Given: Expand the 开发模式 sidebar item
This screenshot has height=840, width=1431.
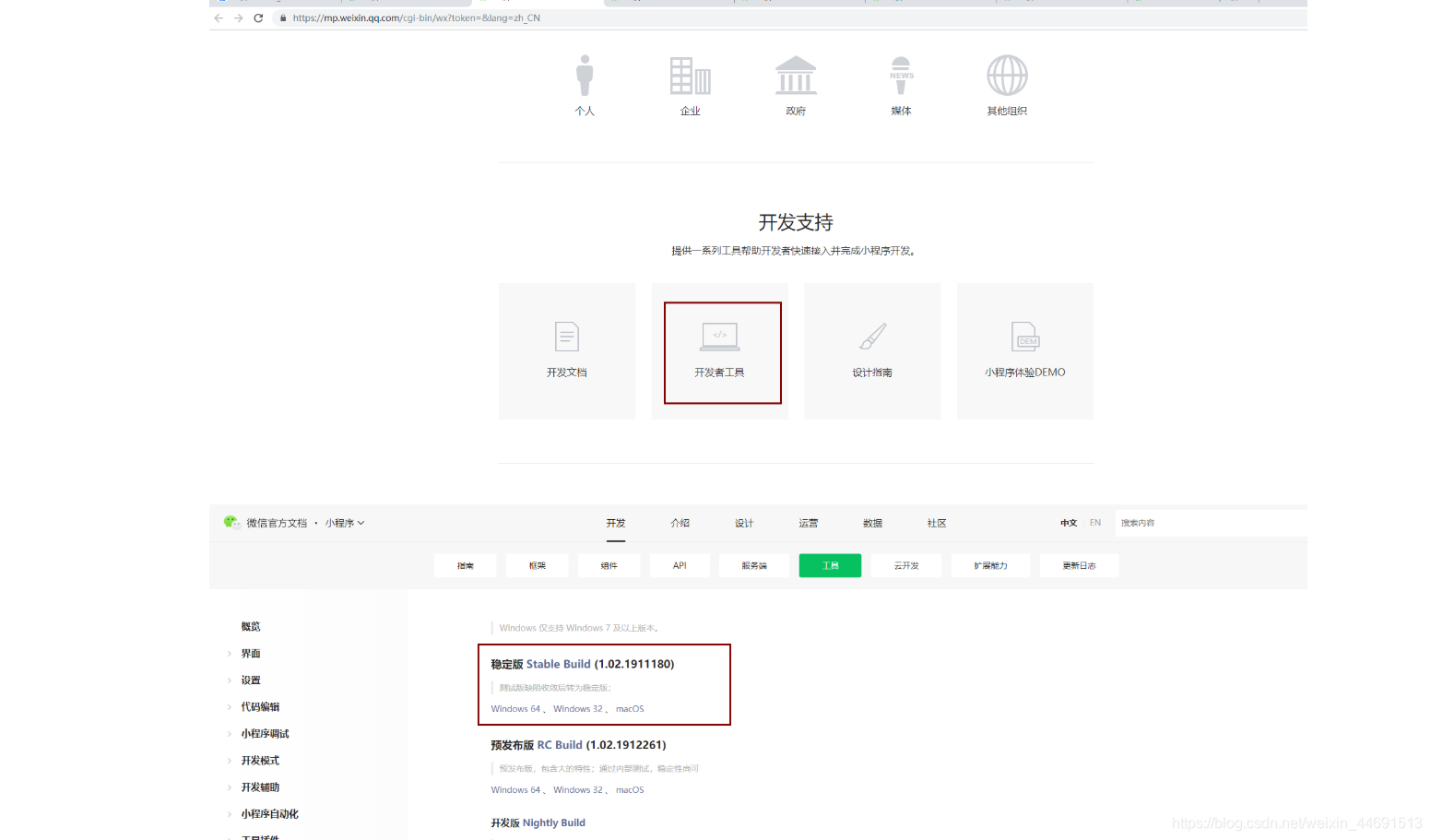Looking at the screenshot, I should click(260, 761).
